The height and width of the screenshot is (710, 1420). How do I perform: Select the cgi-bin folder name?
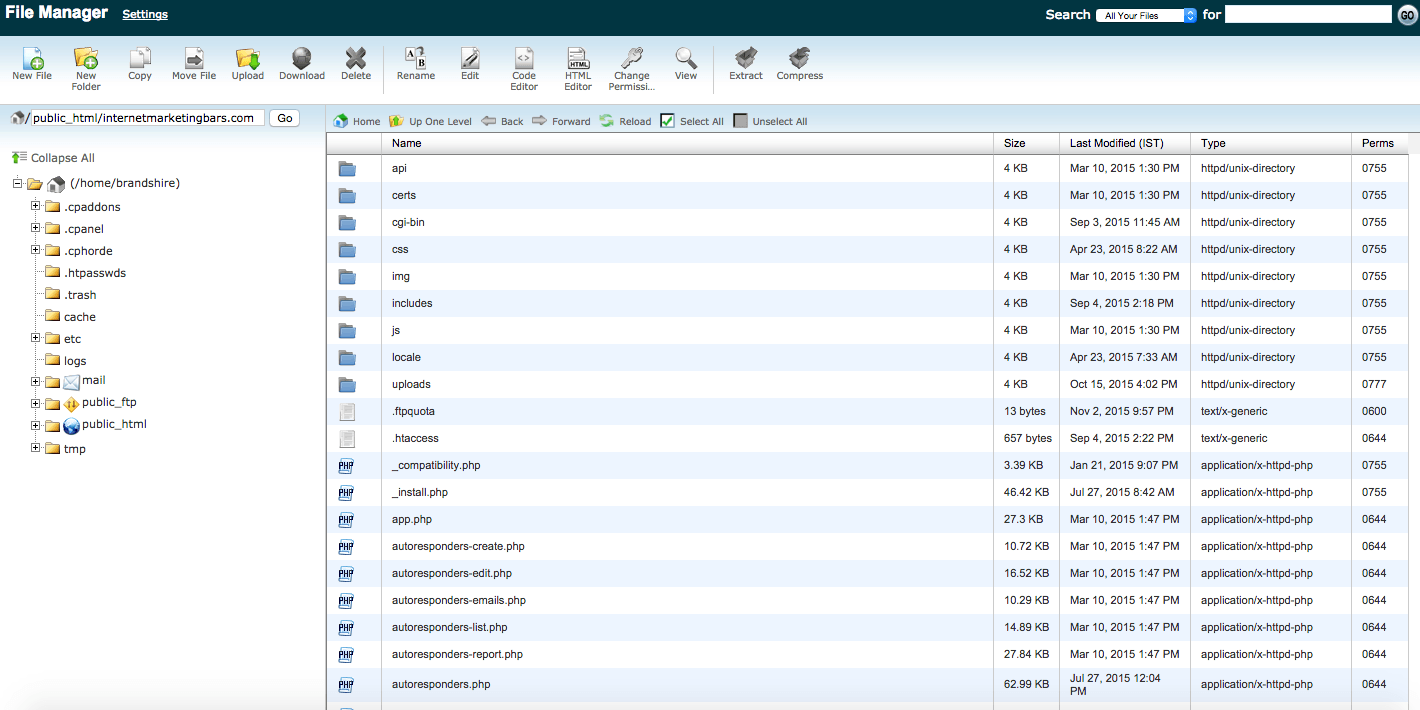point(408,222)
